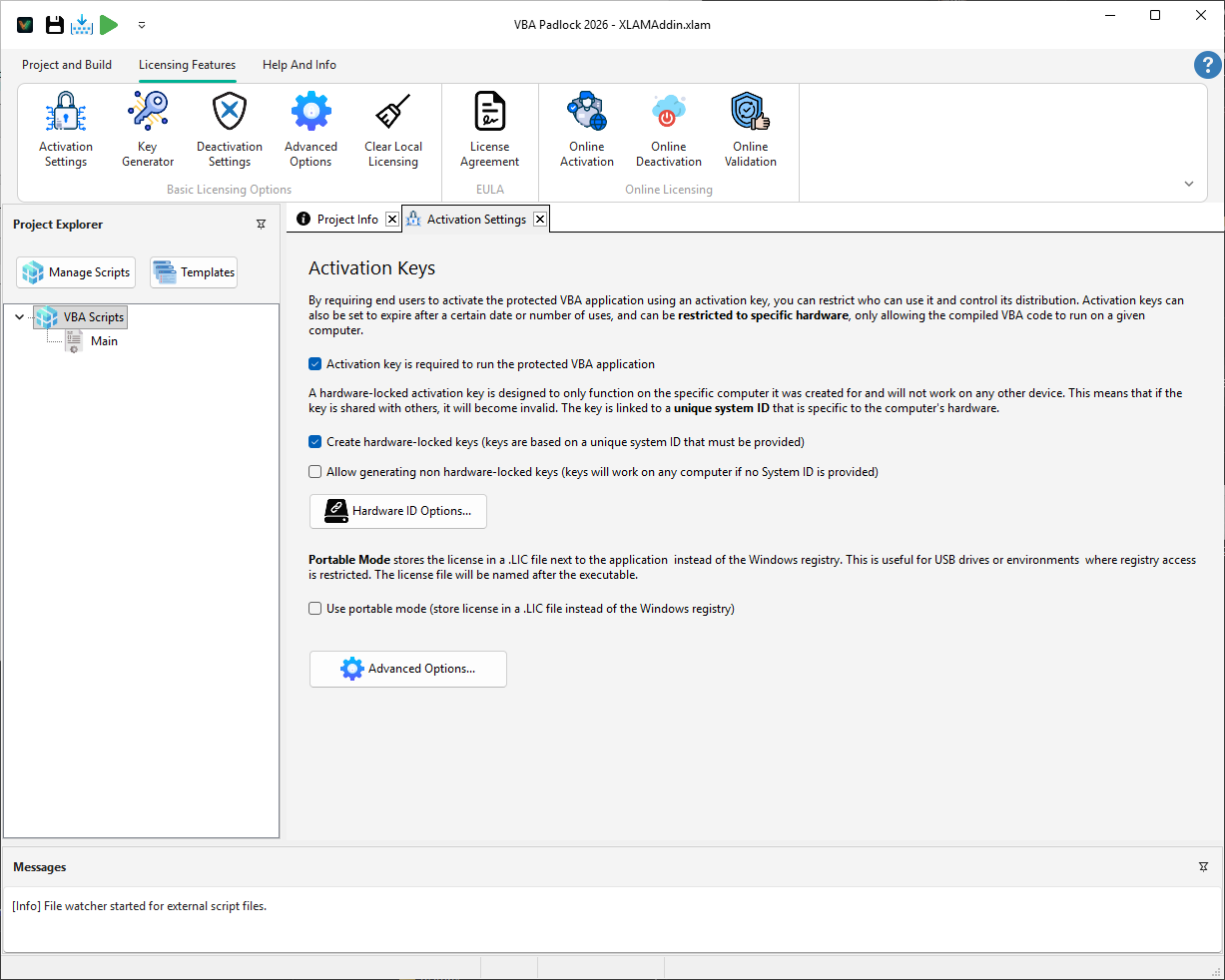1225x980 pixels.
Task: Open Advanced Options from the ribbon
Action: (310, 128)
